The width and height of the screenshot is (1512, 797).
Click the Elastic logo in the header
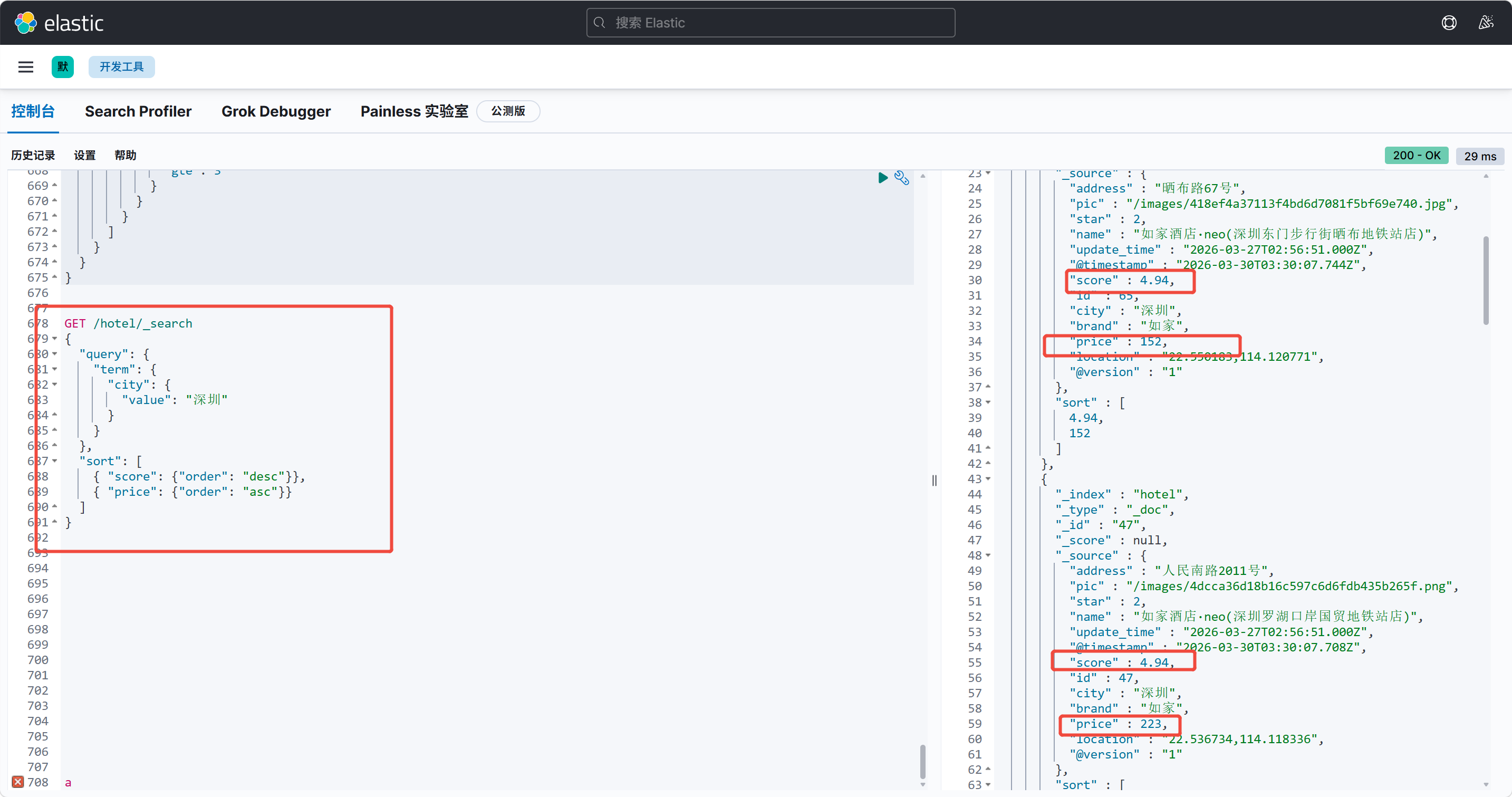59,23
